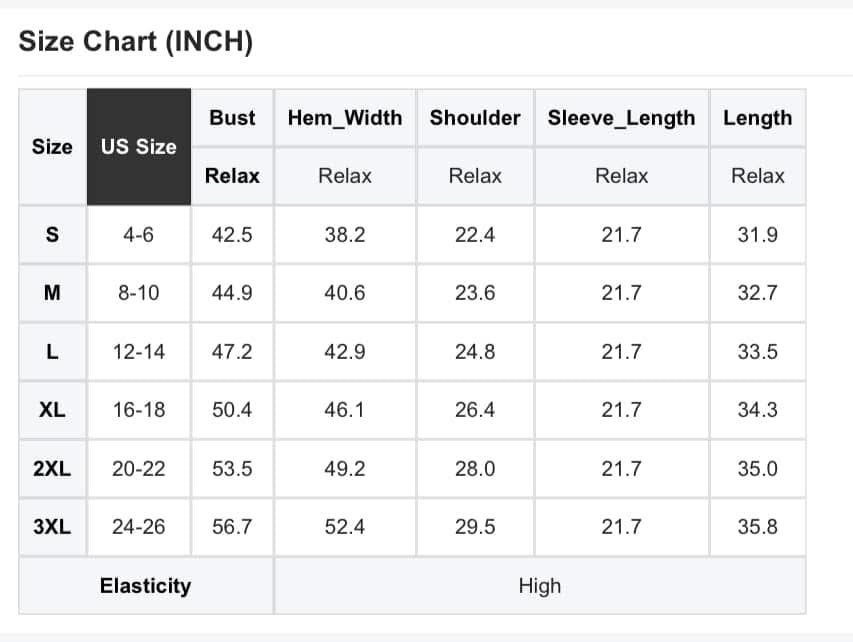
Task: Click US size 12-14 cell
Action: 139,352
